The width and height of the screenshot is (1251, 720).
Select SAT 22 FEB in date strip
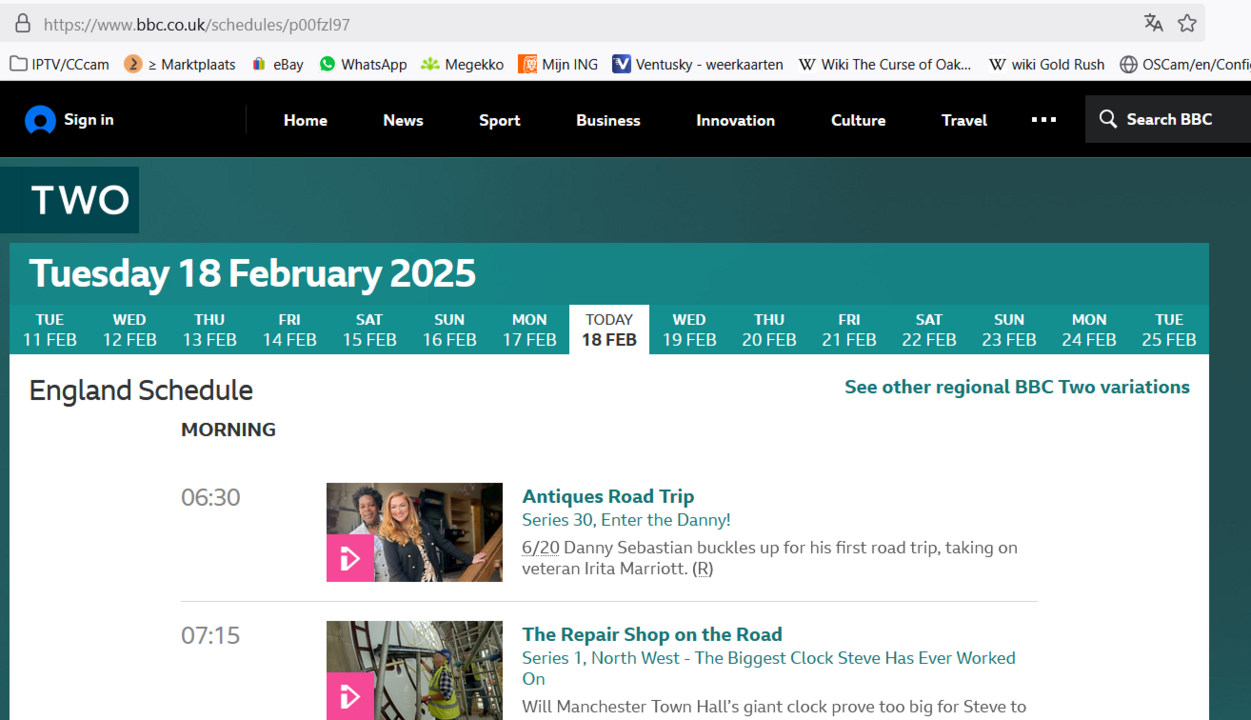tap(928, 330)
